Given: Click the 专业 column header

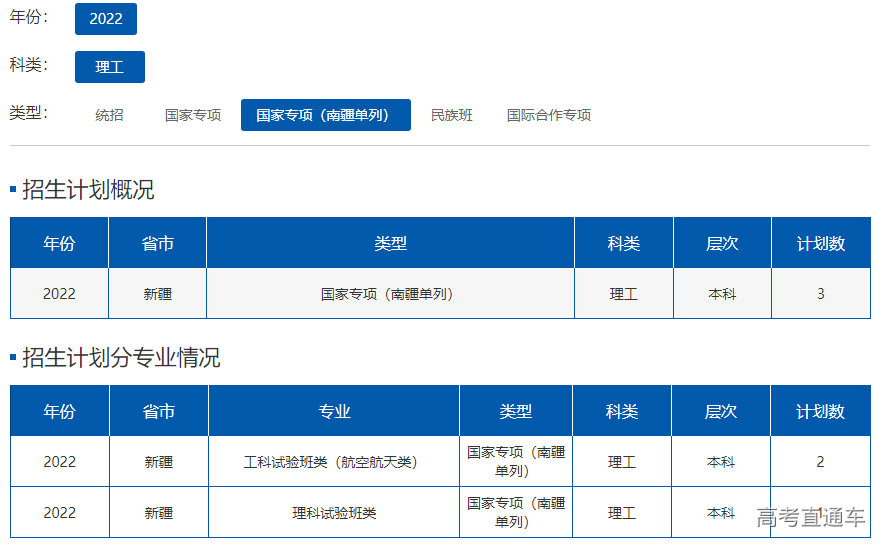Looking at the screenshot, I should point(334,411).
